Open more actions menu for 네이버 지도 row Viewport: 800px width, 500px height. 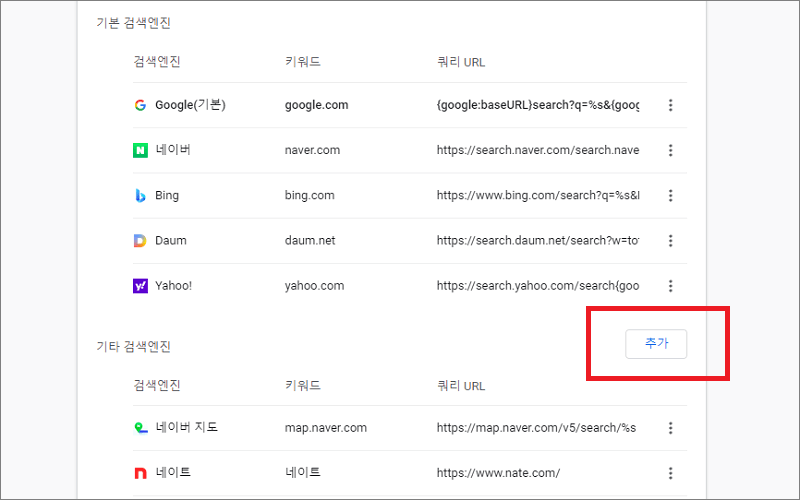point(670,428)
